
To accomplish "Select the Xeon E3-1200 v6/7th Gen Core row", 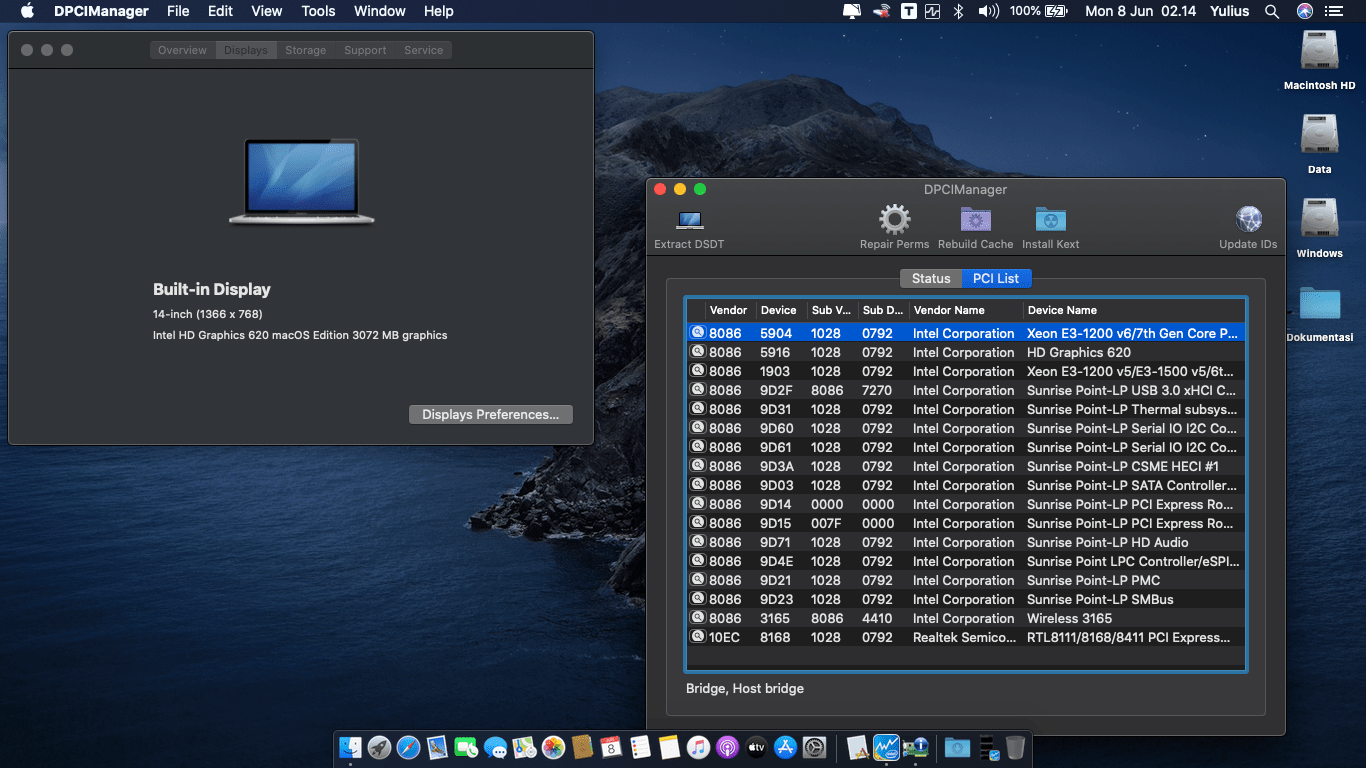I will (x=966, y=333).
